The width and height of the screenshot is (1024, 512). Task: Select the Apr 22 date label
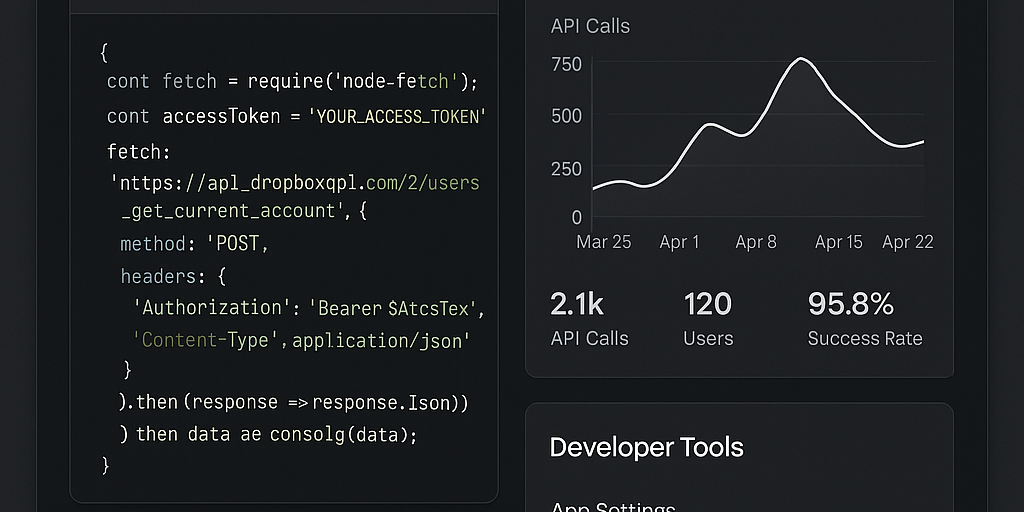point(907,242)
